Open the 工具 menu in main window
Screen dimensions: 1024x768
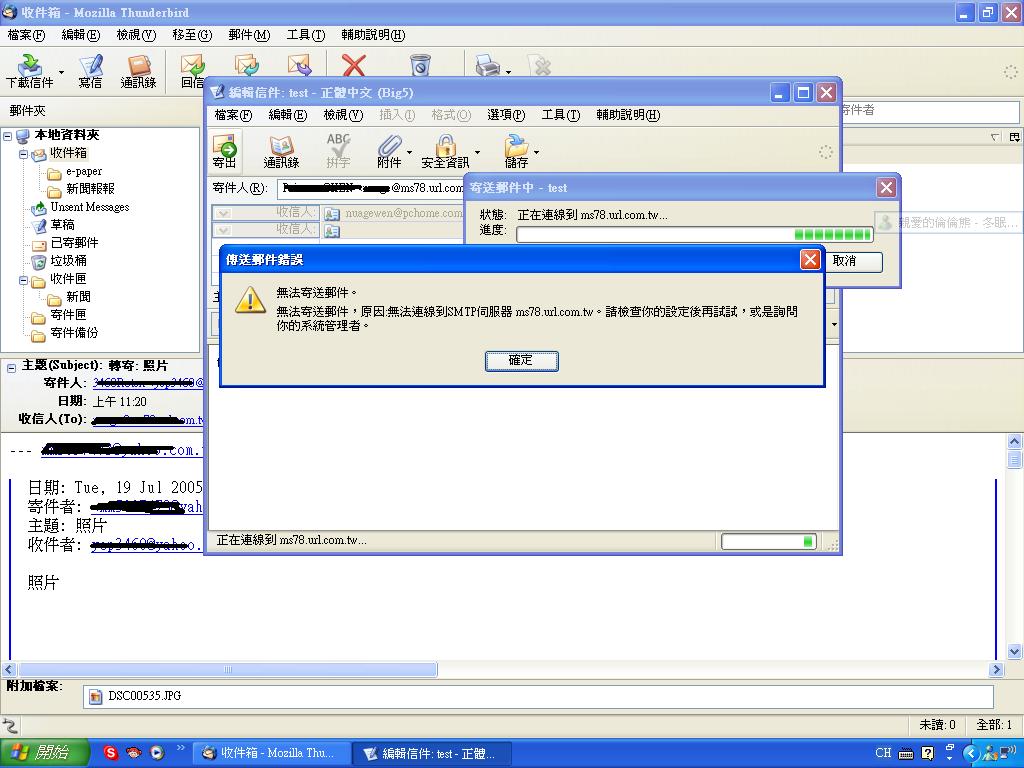pyautogui.click(x=305, y=35)
